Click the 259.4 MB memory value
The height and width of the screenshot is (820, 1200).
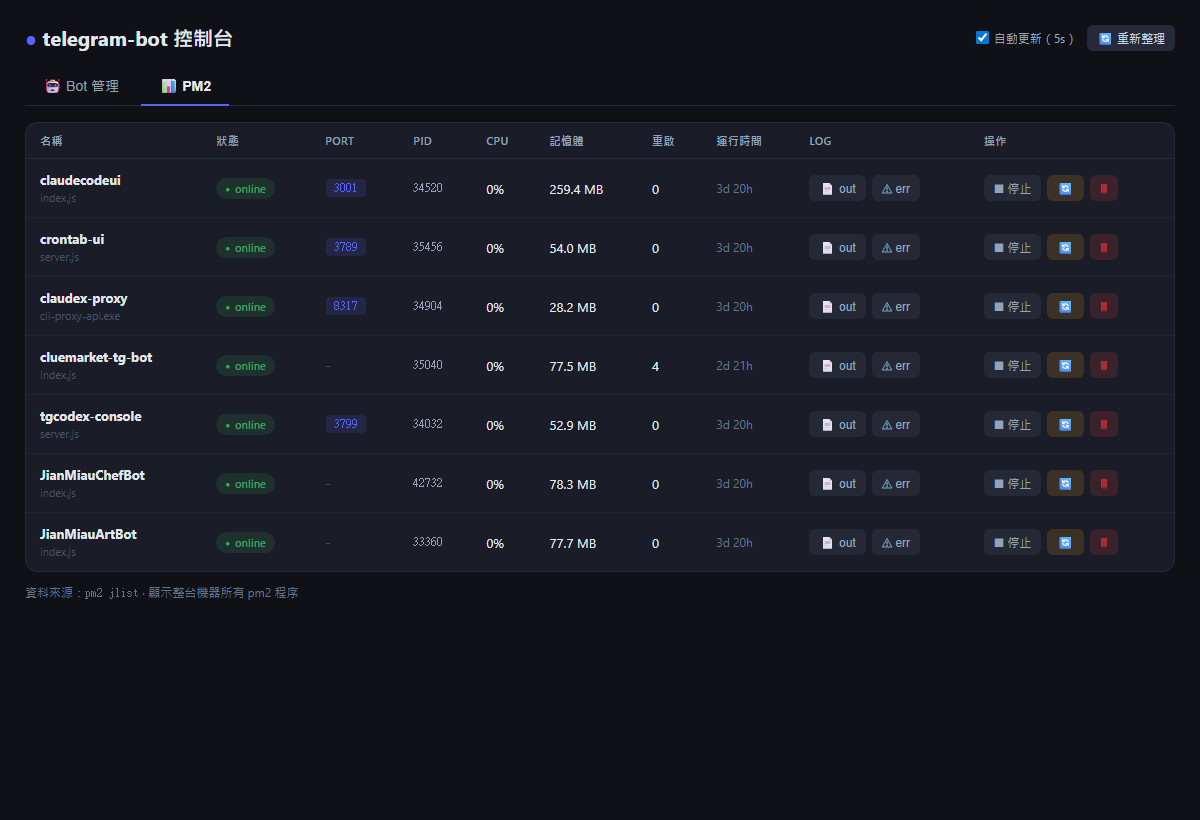(576, 189)
